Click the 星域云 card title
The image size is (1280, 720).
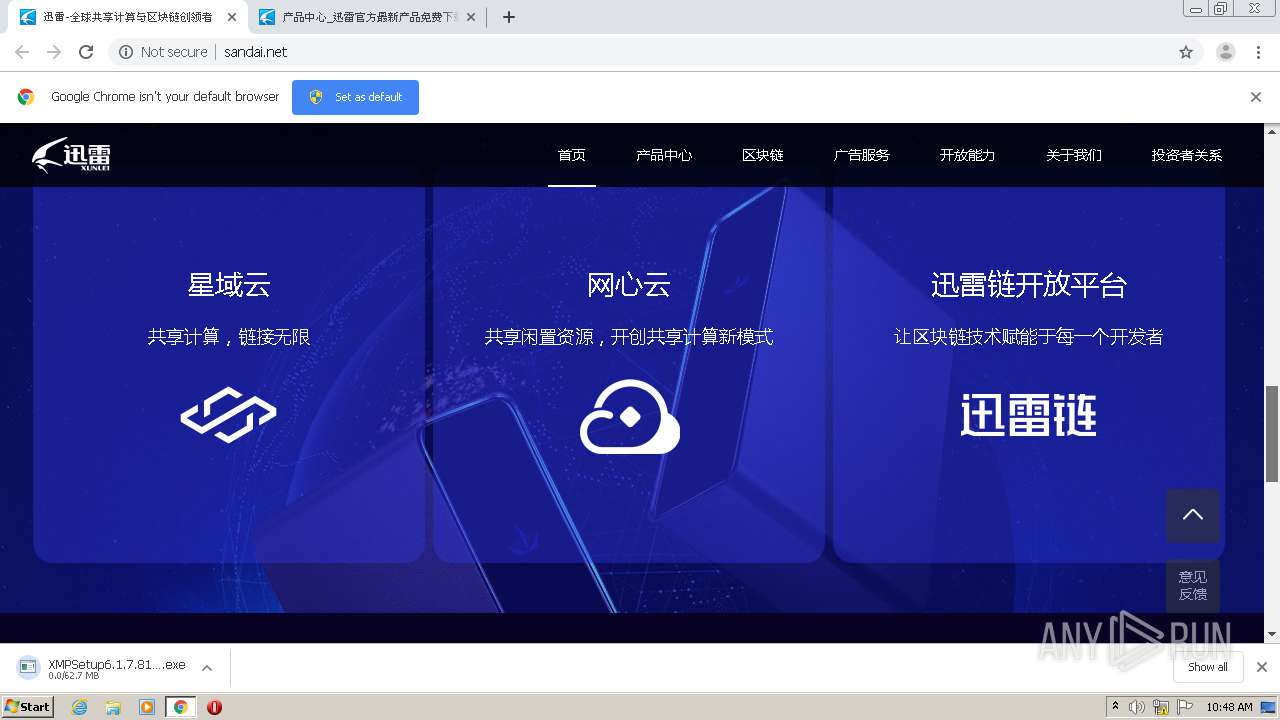[229, 285]
